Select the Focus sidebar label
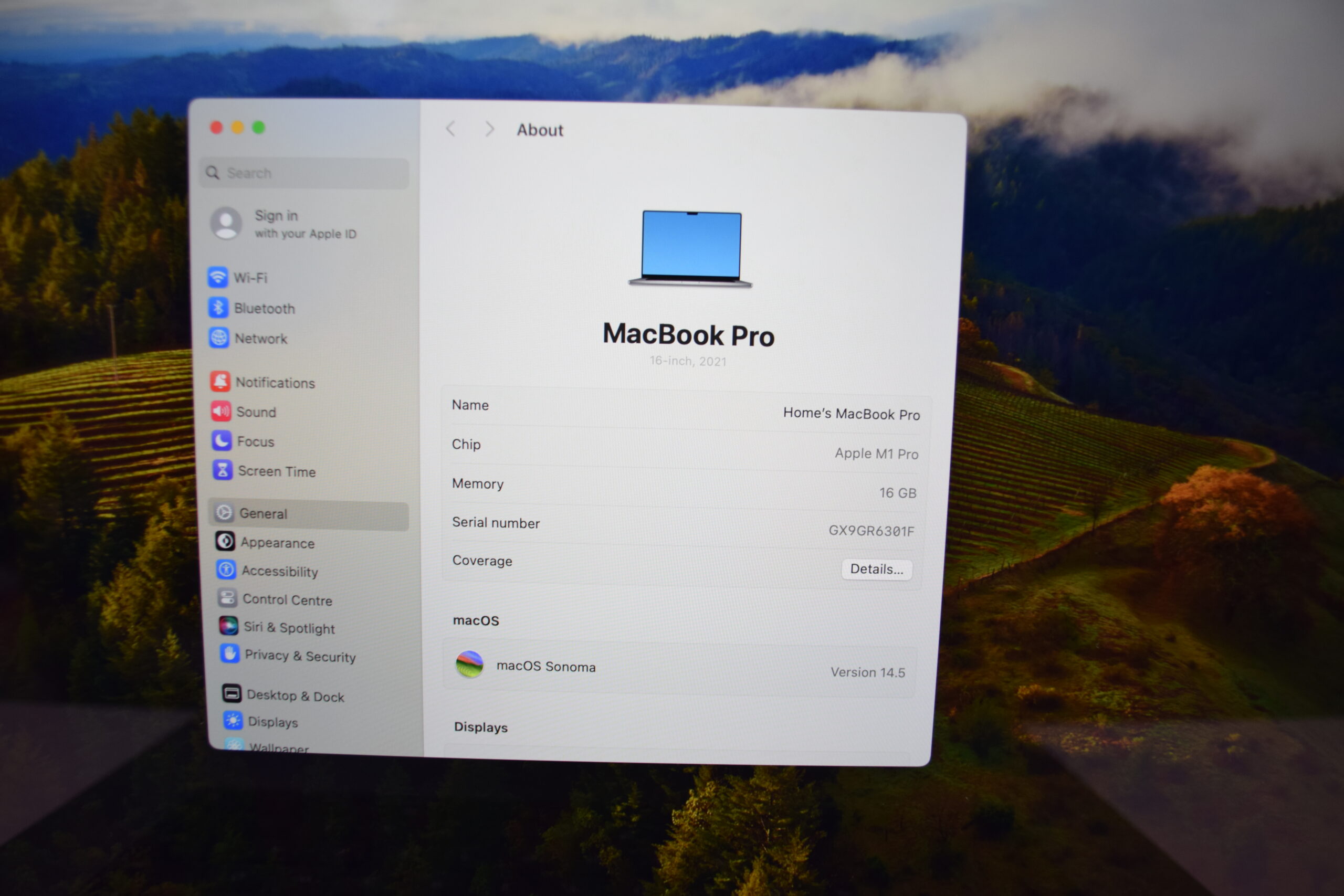The height and width of the screenshot is (896, 1344). tap(256, 442)
